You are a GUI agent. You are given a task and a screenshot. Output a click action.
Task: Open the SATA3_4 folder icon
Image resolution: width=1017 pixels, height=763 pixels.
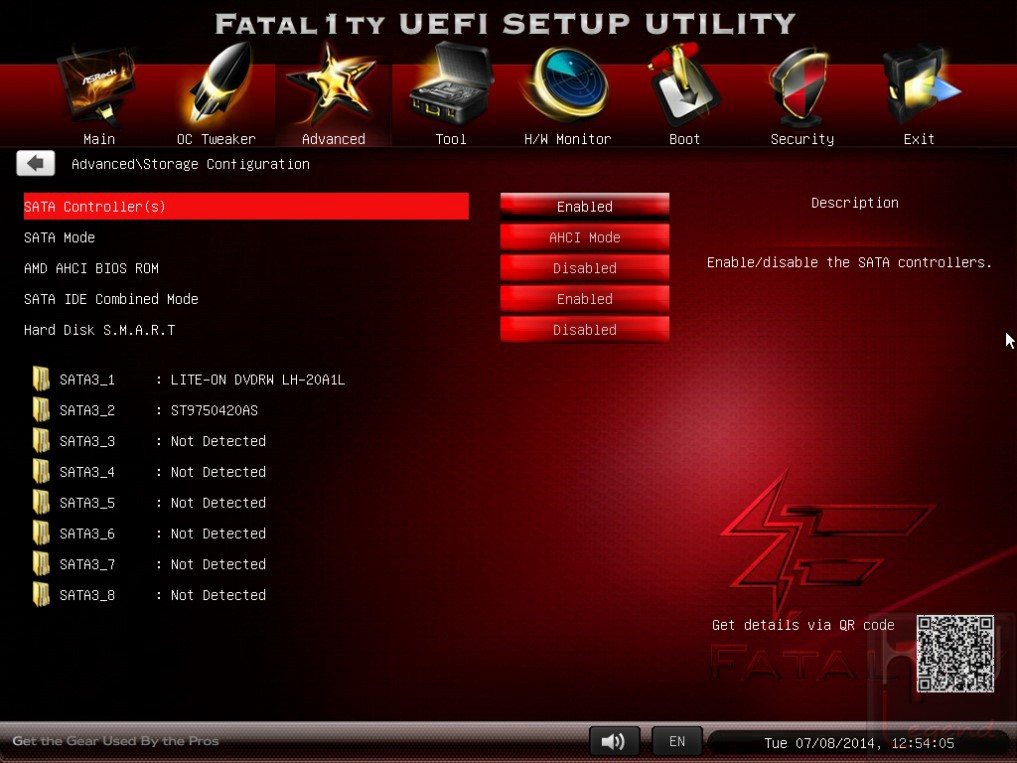click(x=41, y=472)
